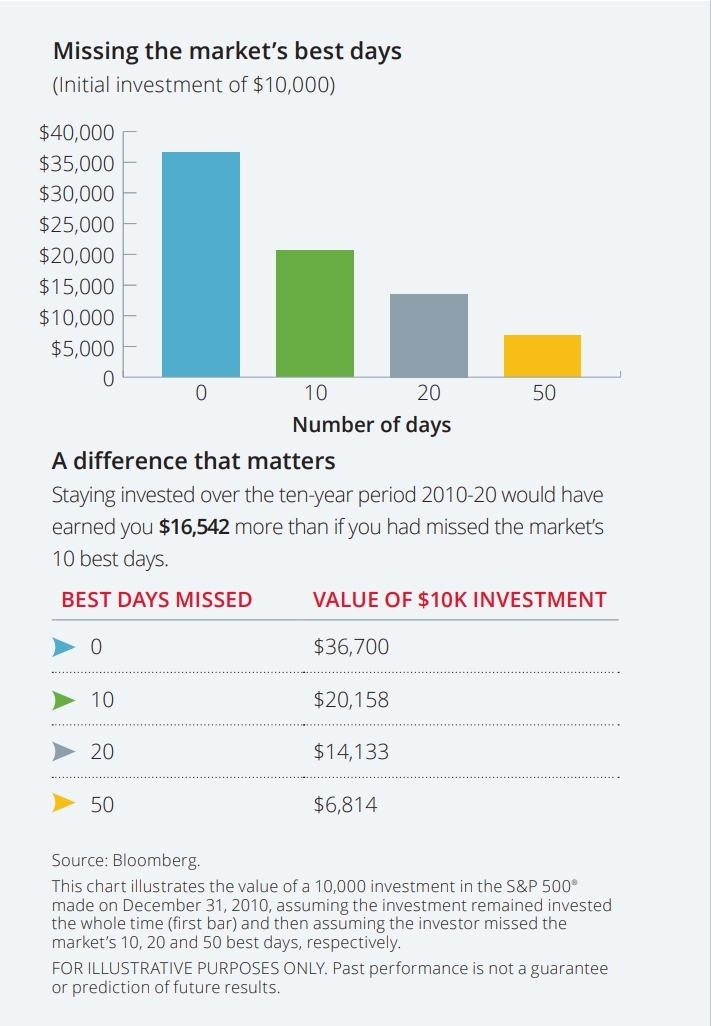This screenshot has width=711, height=1026.
Task: Click the yellow arrow icon beside 50
Action: [64, 803]
